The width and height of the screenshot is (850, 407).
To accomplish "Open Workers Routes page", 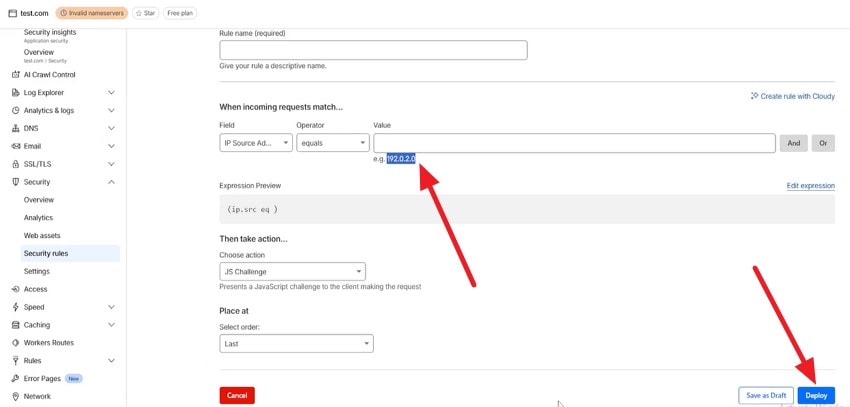I will tap(48, 343).
